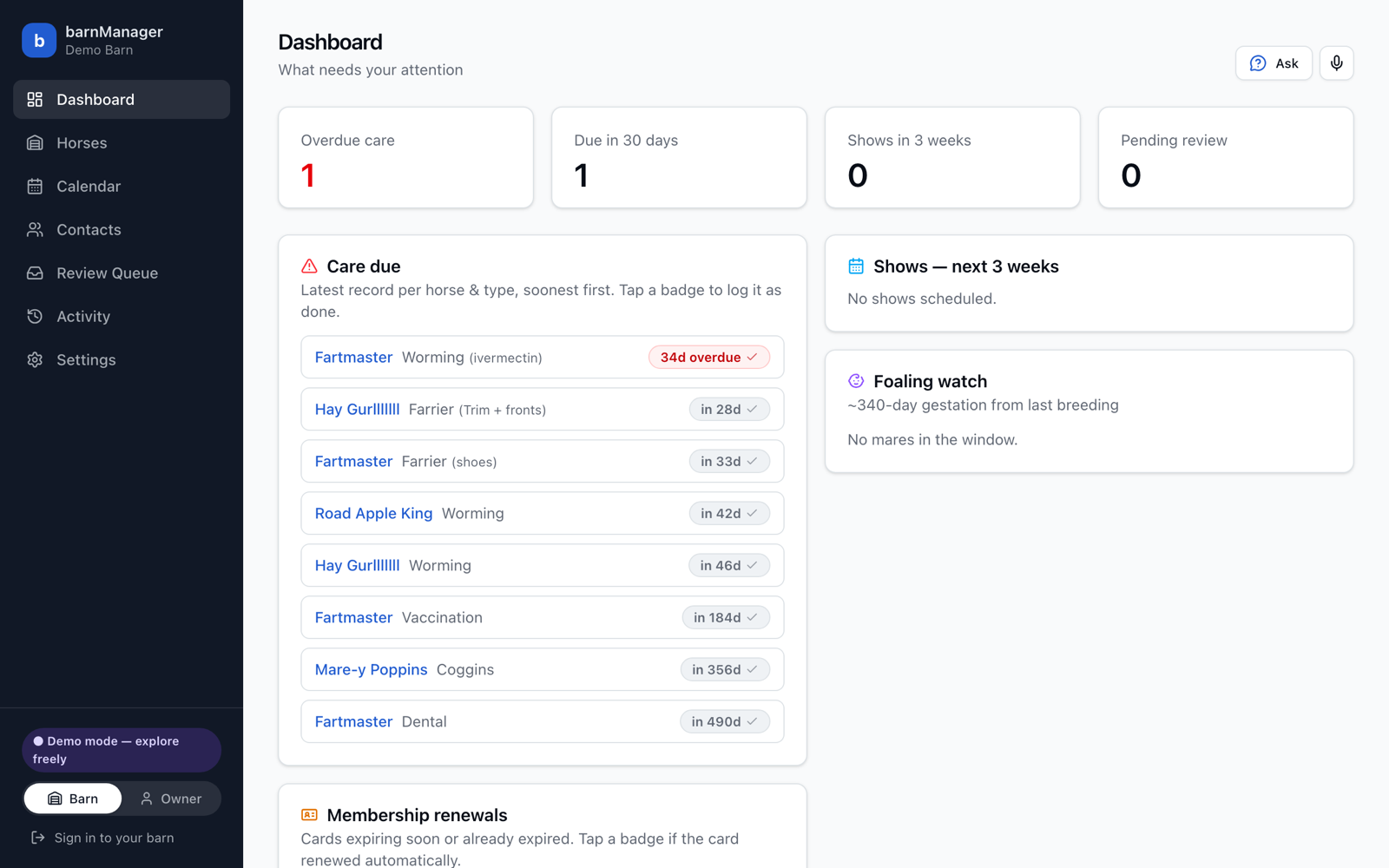Click the barnManager logo icon
The image size is (1389, 868).
[x=39, y=40]
